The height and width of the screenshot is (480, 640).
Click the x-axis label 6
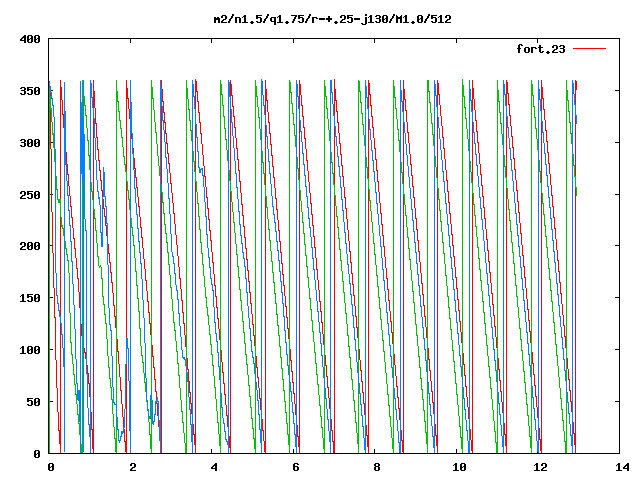296,467
